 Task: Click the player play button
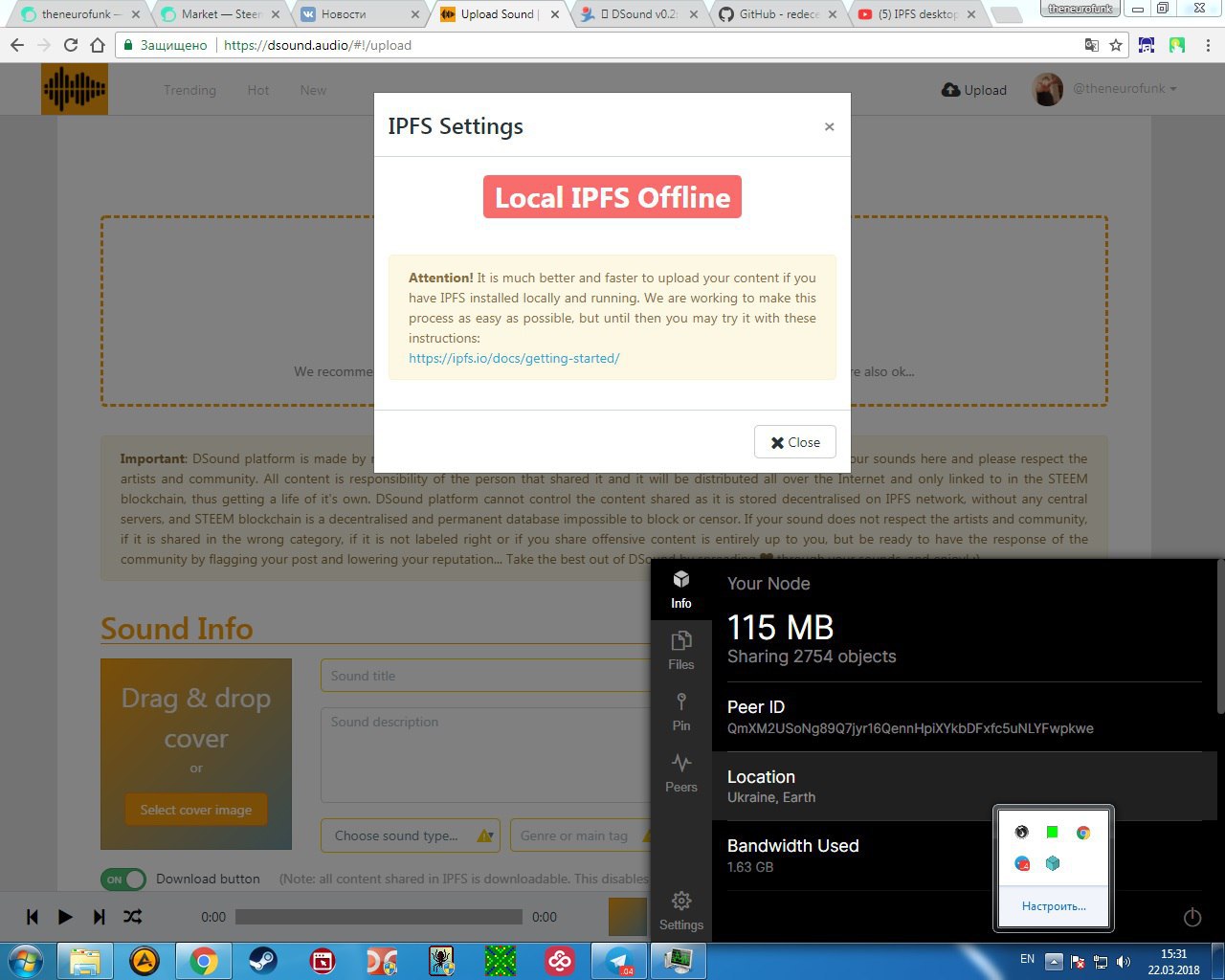(65, 917)
